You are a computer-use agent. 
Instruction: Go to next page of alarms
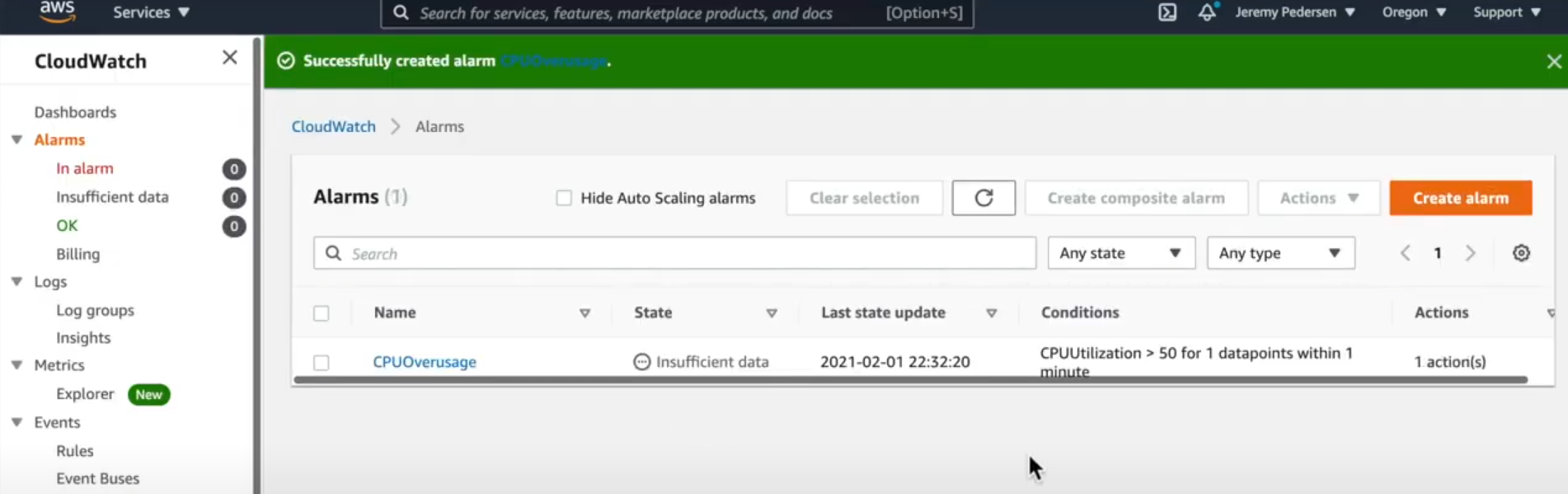pos(1470,253)
